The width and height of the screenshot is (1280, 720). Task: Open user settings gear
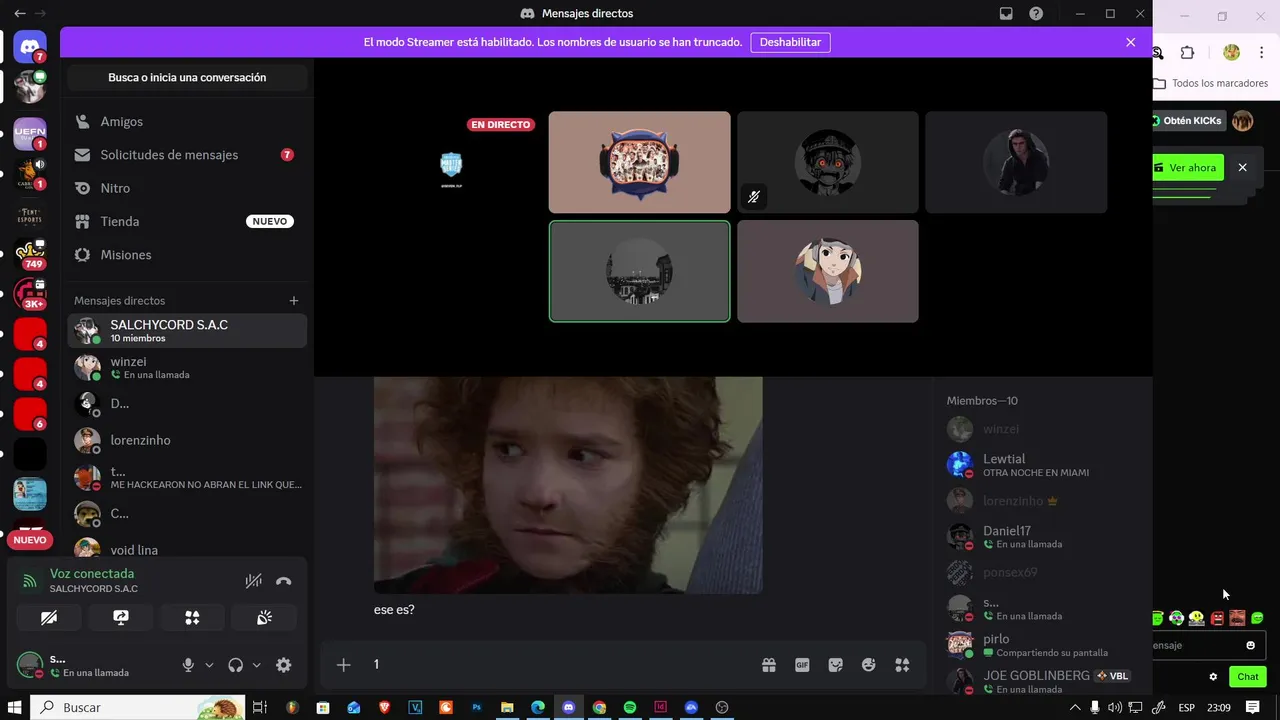coord(283,665)
